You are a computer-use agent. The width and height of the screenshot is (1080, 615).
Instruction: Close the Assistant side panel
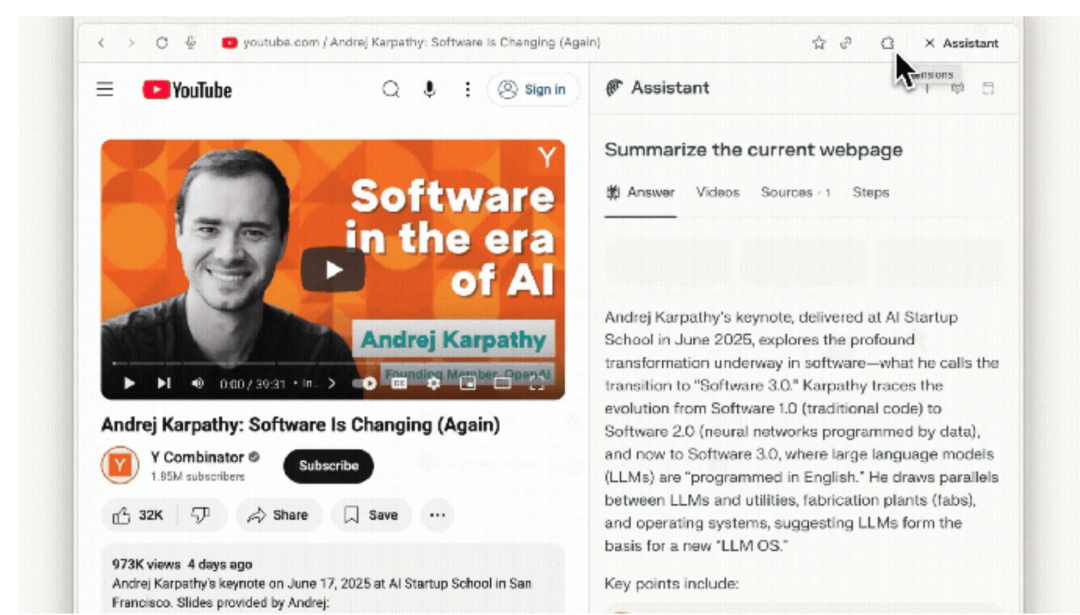point(929,43)
